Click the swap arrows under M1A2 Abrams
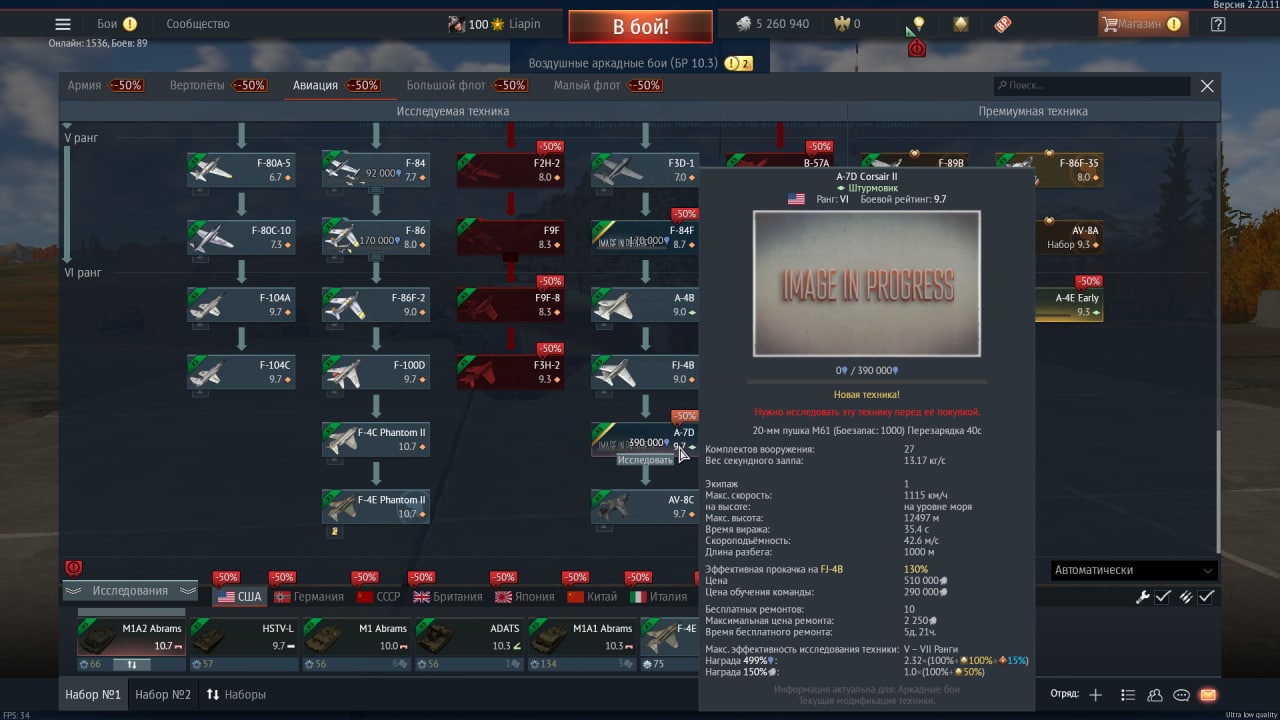1280x720 pixels. click(x=131, y=664)
